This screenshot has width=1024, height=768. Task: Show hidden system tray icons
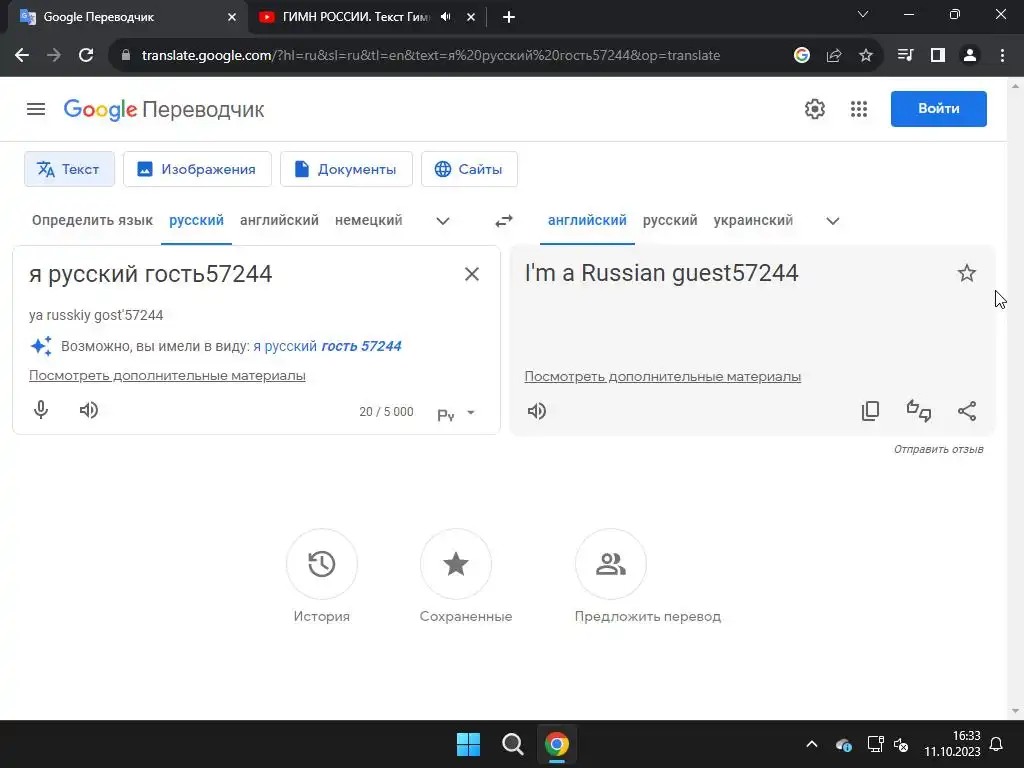[x=812, y=744]
